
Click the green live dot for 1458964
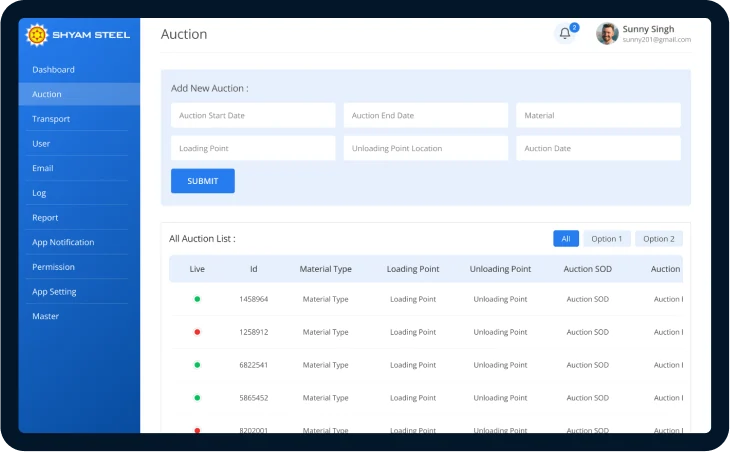[197, 299]
